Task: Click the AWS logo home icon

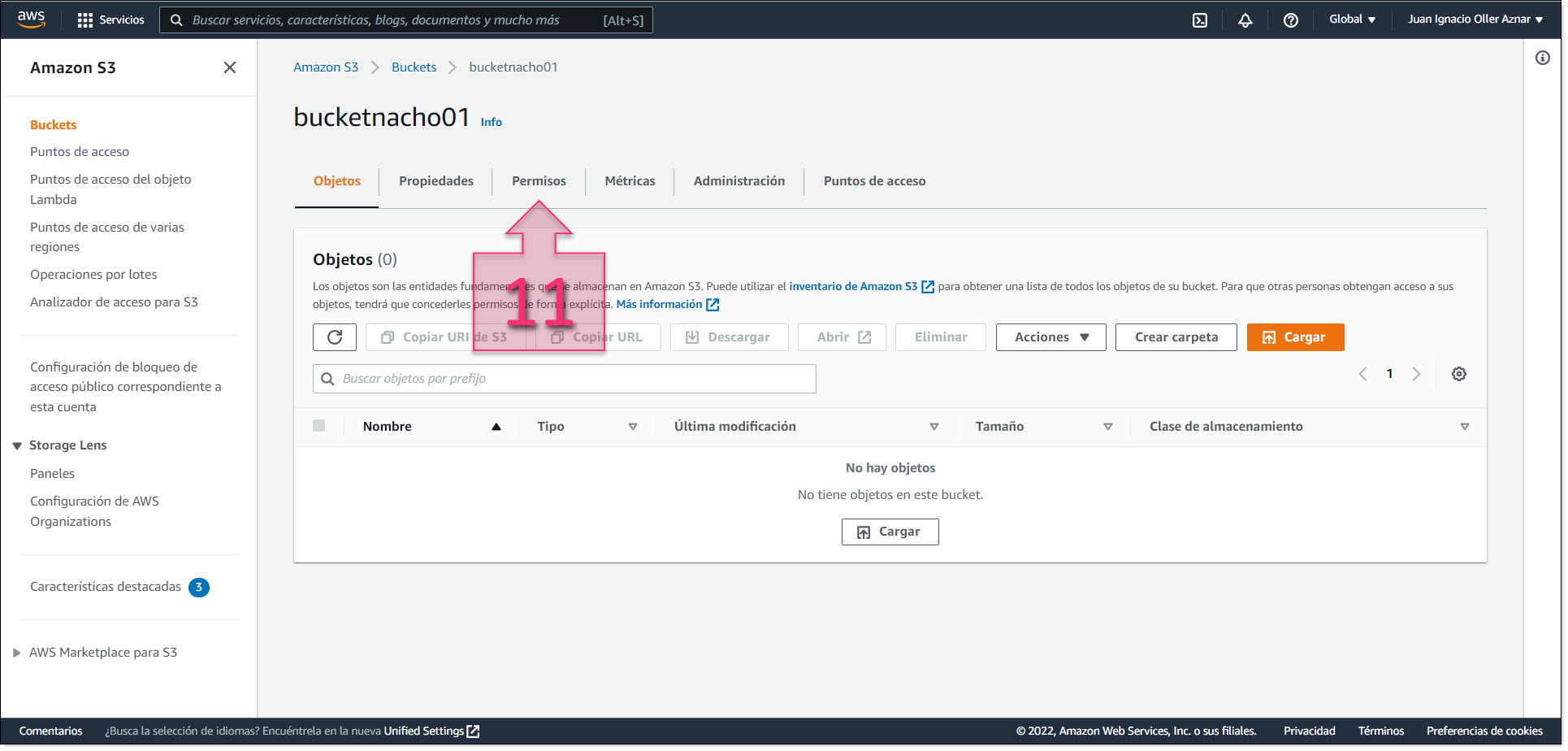Action: click(31, 20)
